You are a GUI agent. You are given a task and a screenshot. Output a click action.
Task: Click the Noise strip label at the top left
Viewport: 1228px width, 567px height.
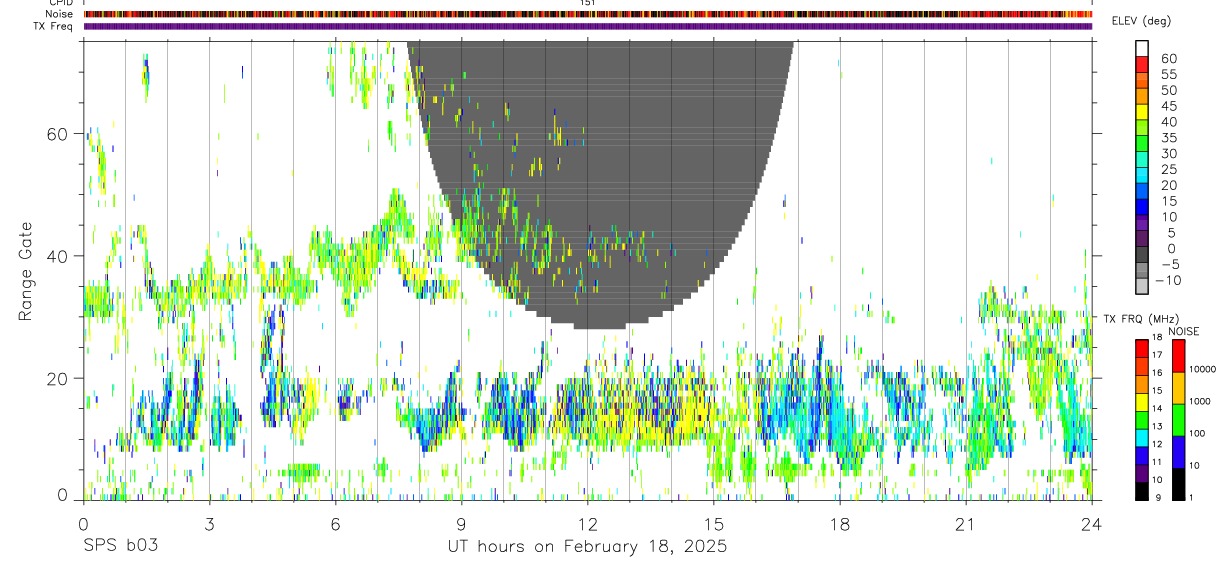click(61, 14)
